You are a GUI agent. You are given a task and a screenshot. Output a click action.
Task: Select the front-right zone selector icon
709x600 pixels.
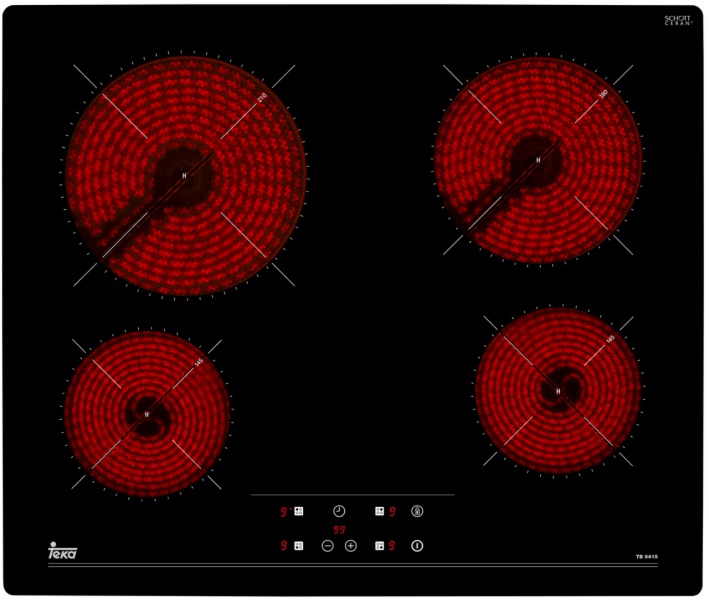(380, 546)
